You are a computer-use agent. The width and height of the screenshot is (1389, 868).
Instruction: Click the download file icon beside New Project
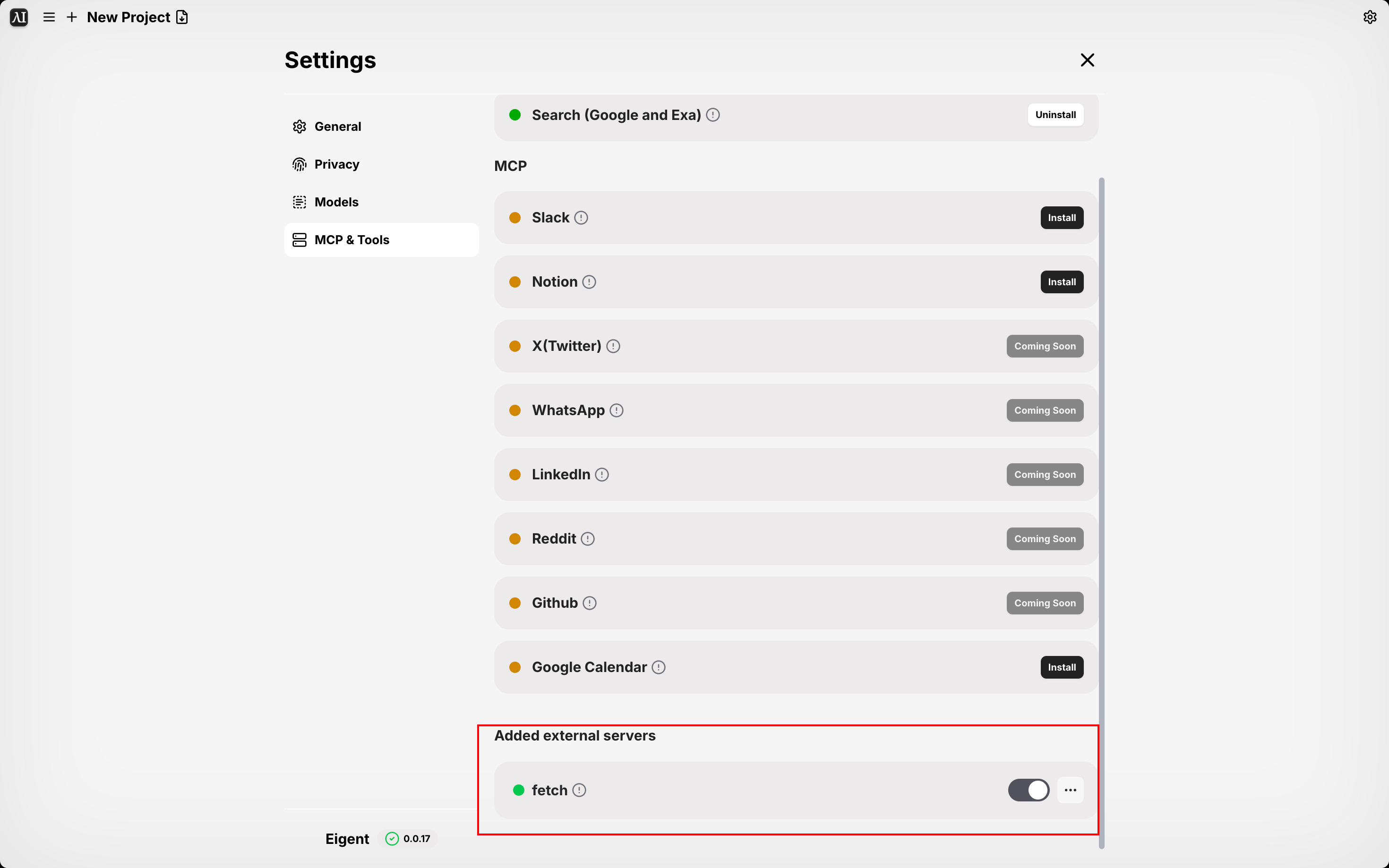[x=182, y=17]
